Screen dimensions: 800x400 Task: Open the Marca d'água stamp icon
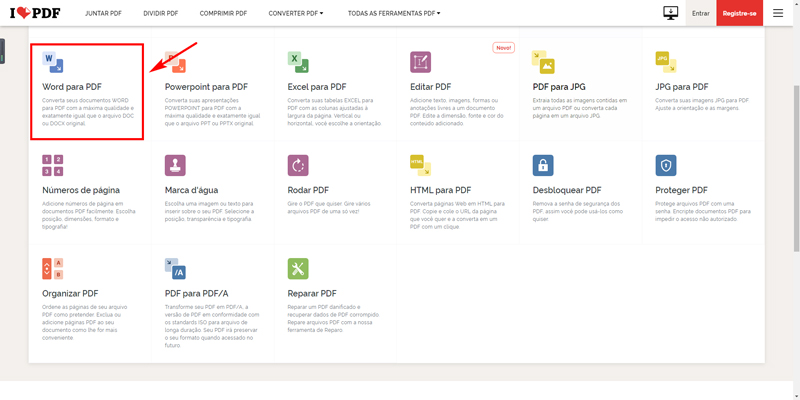click(175, 165)
